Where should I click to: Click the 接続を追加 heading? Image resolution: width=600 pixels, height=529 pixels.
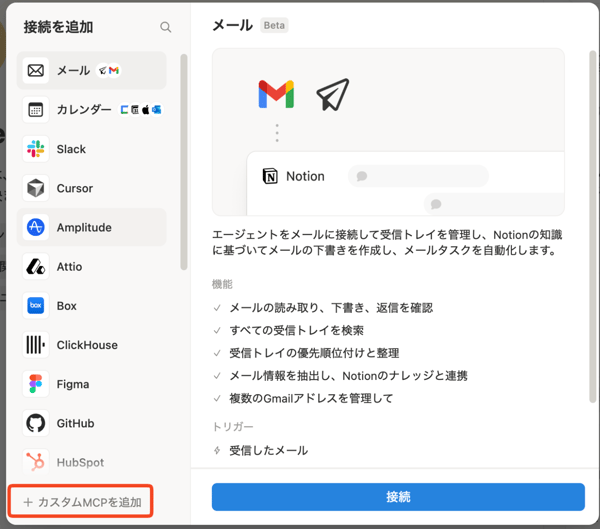[59, 27]
